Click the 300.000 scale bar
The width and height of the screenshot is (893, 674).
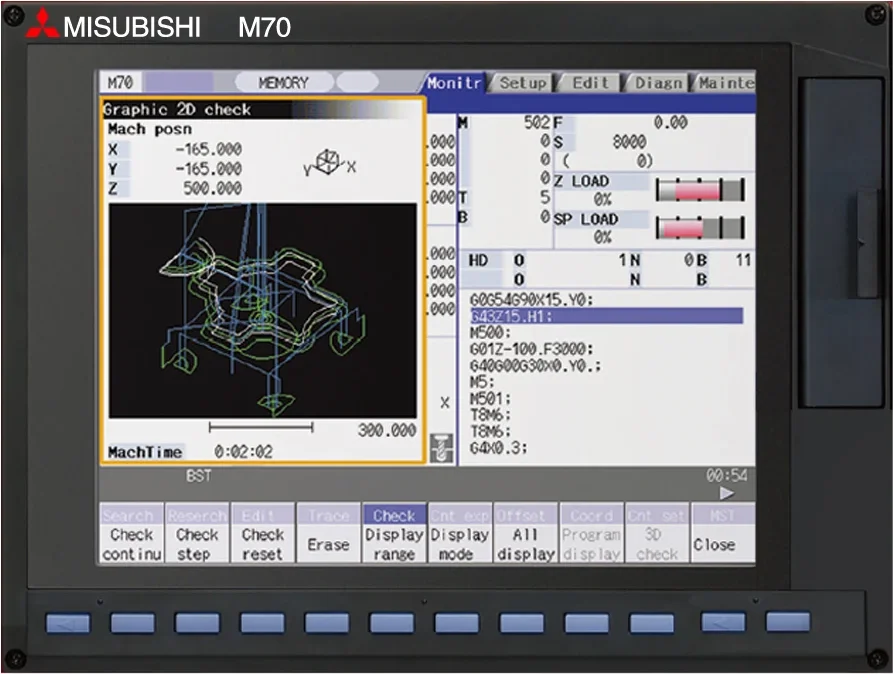(261, 427)
